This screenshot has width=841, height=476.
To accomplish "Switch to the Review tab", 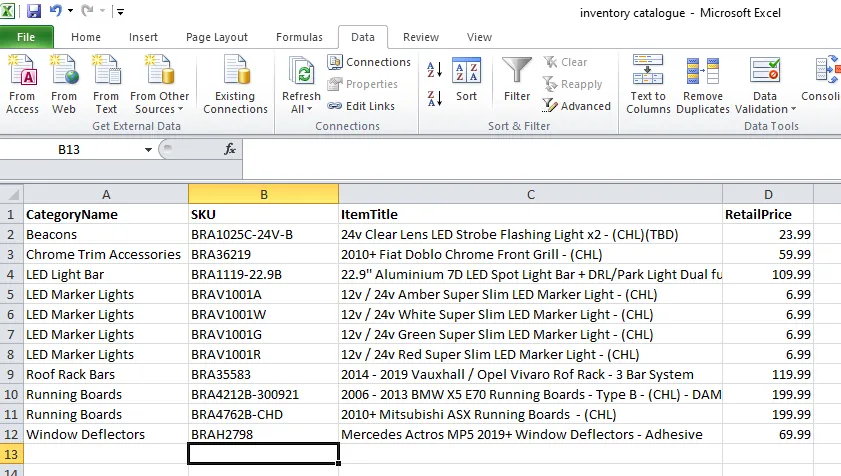I will pyautogui.click(x=421, y=37).
